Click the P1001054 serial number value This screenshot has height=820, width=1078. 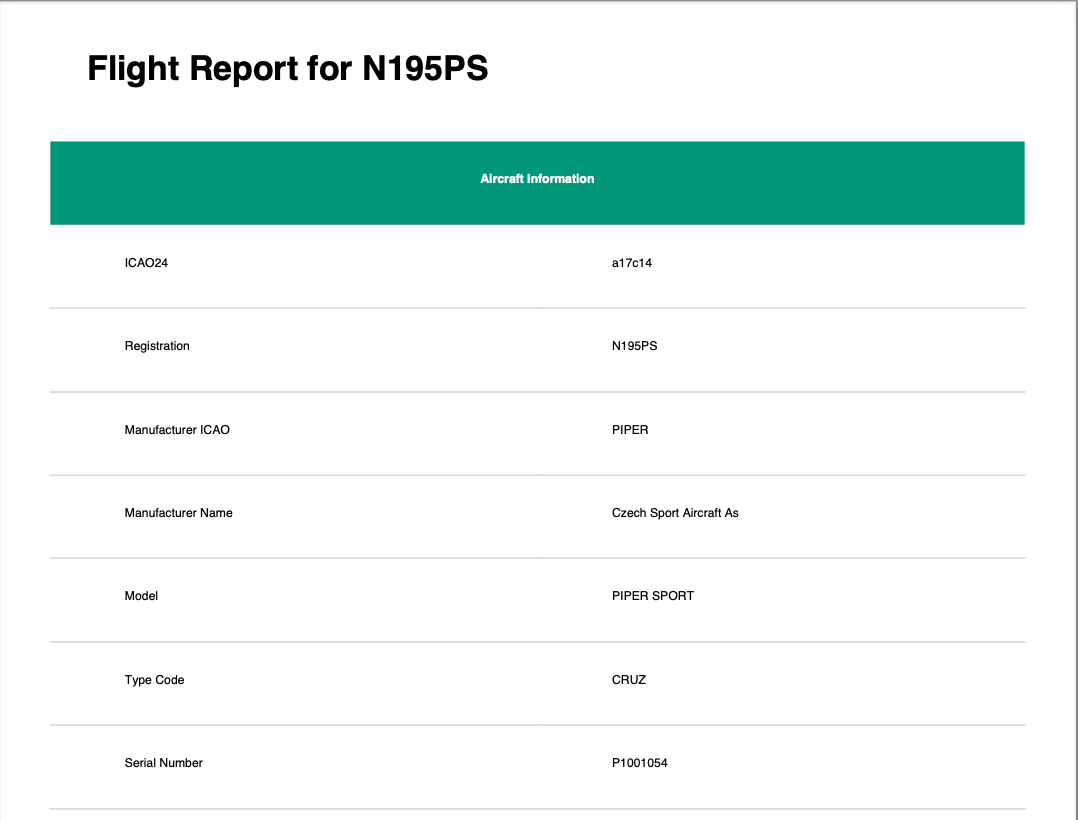pos(639,763)
